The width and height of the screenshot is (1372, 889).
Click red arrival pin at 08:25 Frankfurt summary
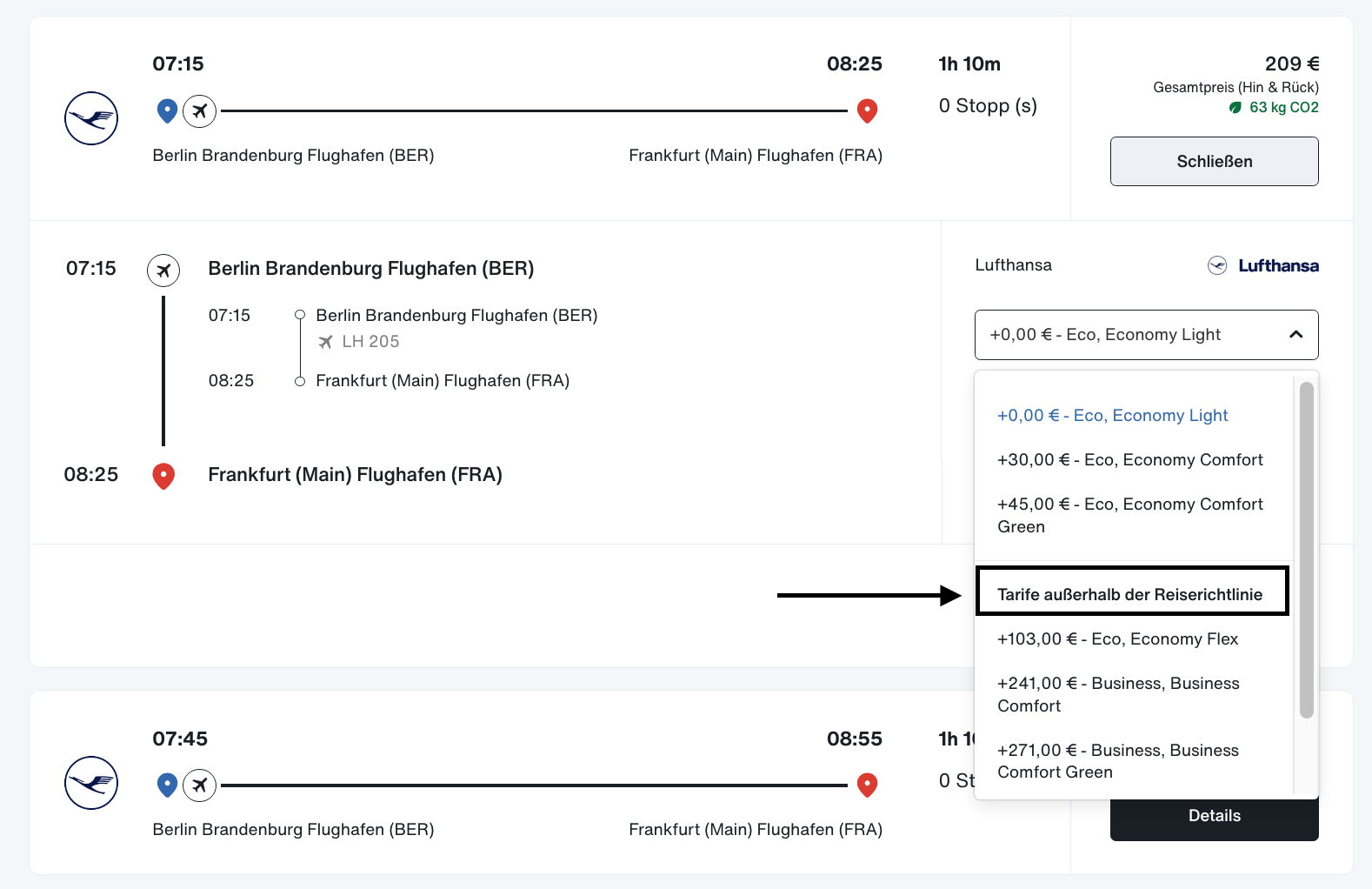click(867, 111)
